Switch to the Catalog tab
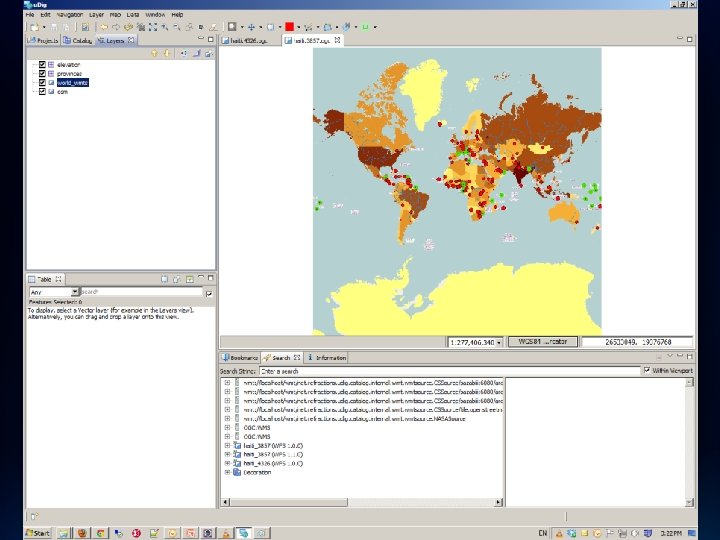 tap(80, 41)
